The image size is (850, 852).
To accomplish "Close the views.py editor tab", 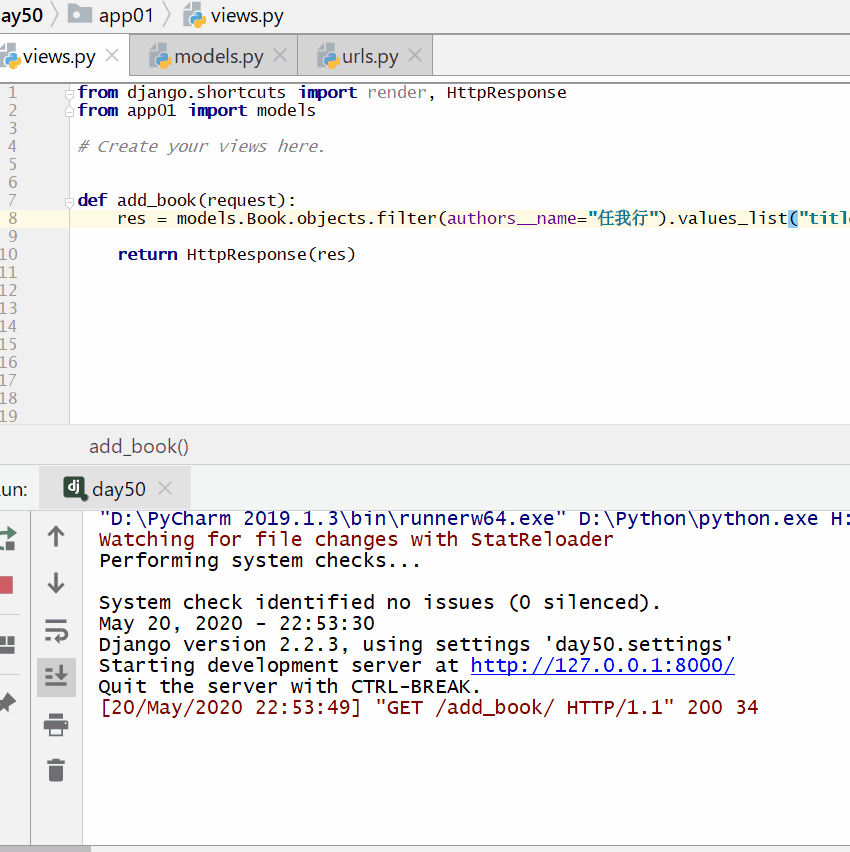I will coord(112,56).
